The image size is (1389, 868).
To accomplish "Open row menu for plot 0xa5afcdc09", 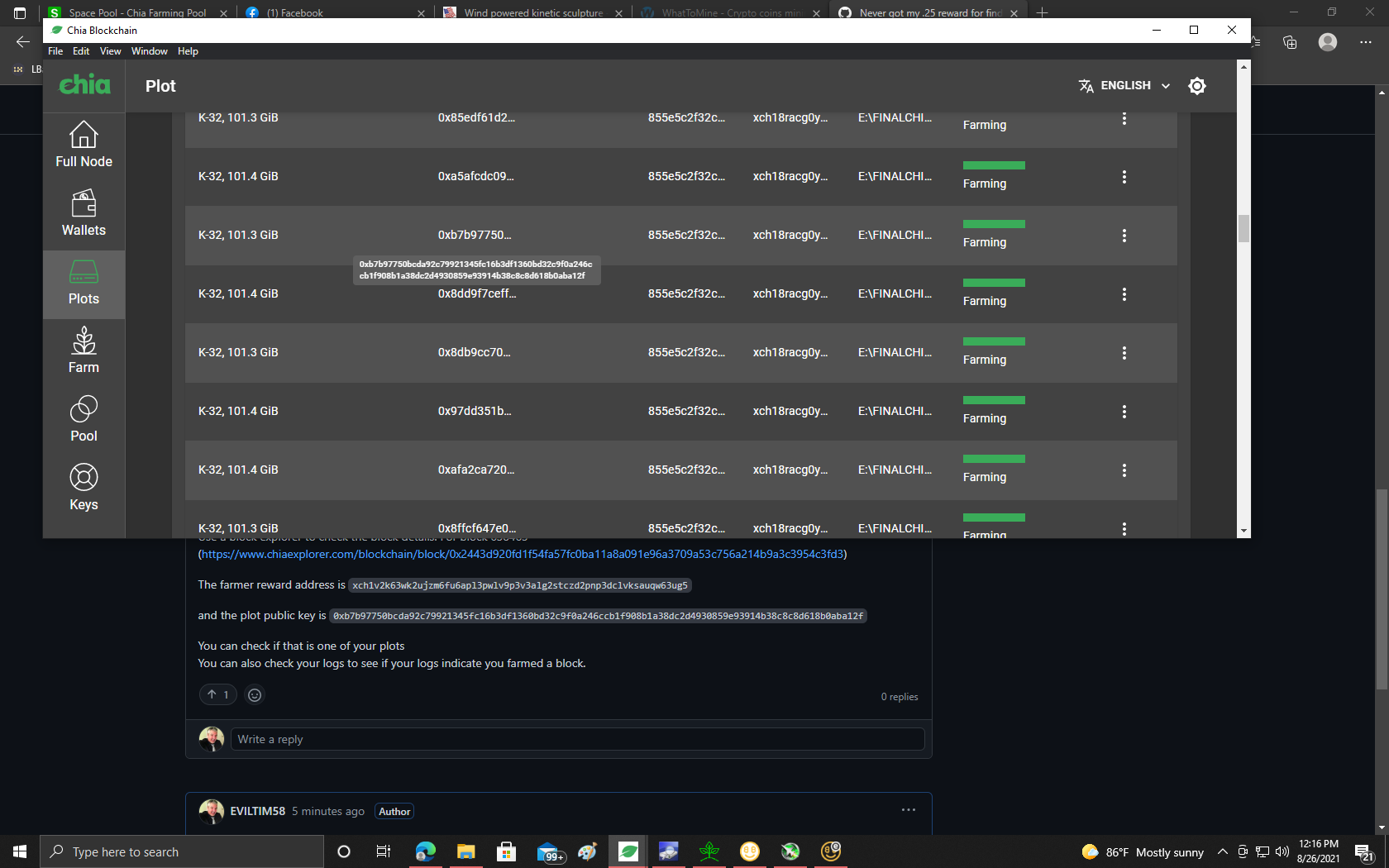I will (1124, 177).
